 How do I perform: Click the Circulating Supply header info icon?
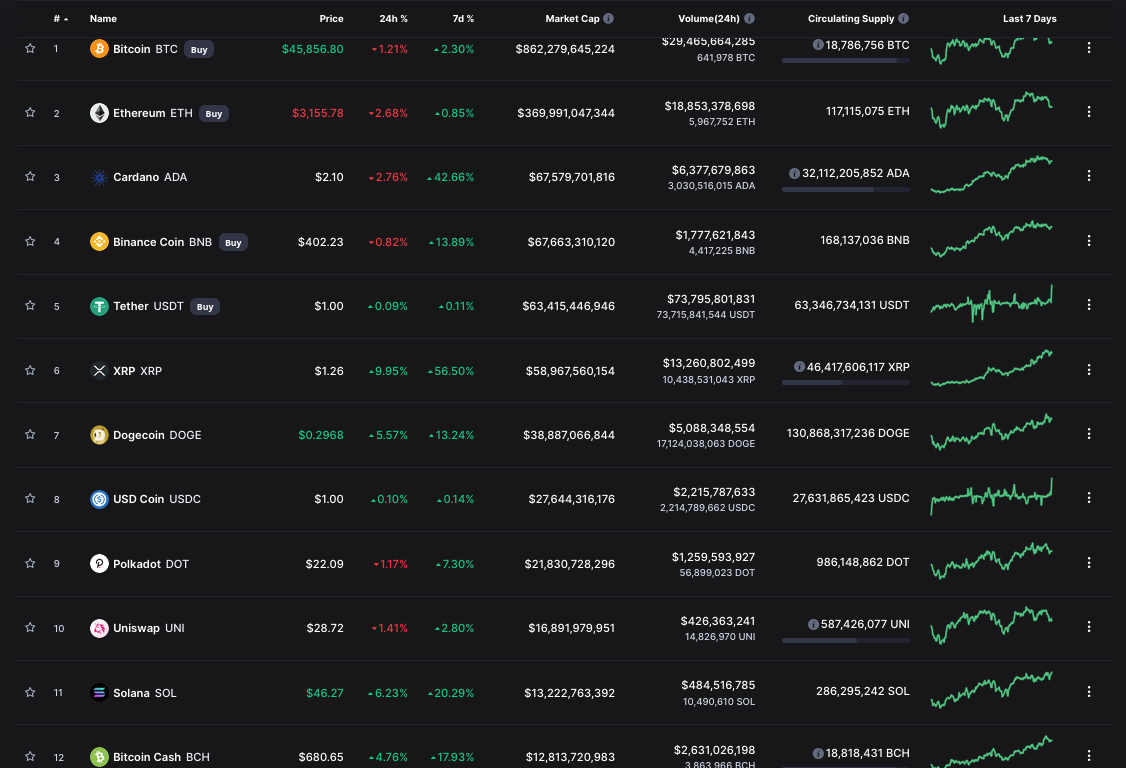[x=903, y=19]
